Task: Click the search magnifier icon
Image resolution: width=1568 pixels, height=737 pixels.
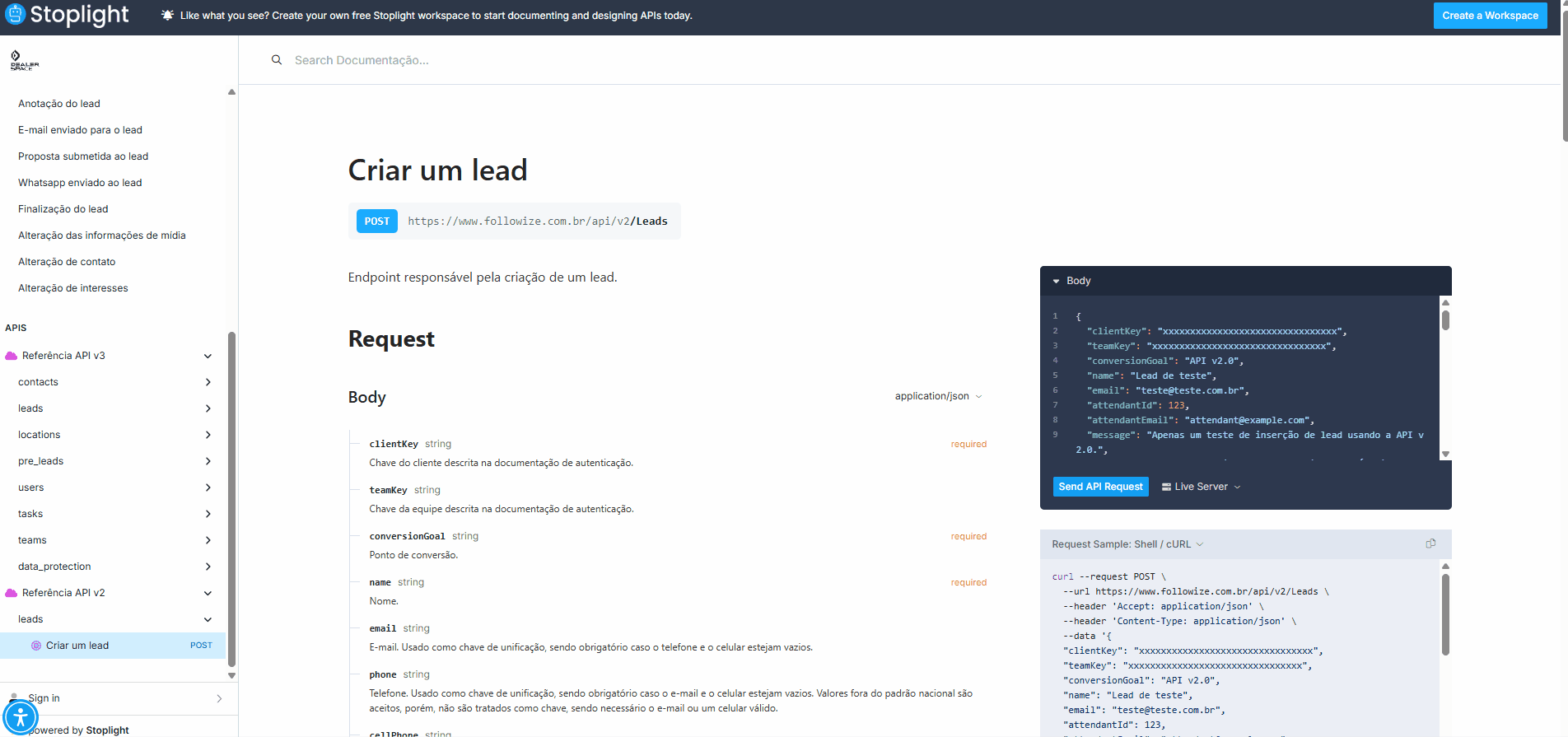Action: pos(277,60)
